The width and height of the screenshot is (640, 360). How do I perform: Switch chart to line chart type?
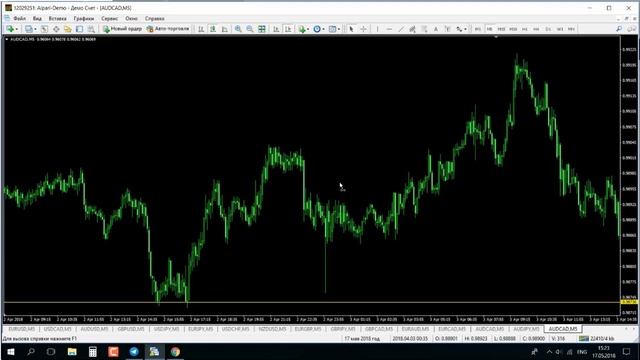(x=224, y=29)
